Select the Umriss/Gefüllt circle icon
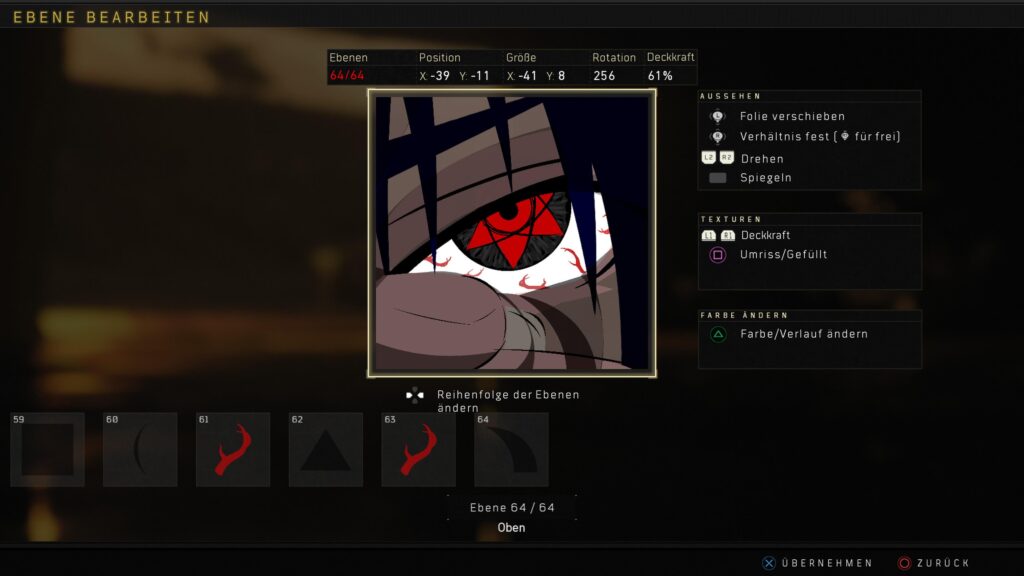Screen dimensions: 1024x576 [x=716, y=254]
